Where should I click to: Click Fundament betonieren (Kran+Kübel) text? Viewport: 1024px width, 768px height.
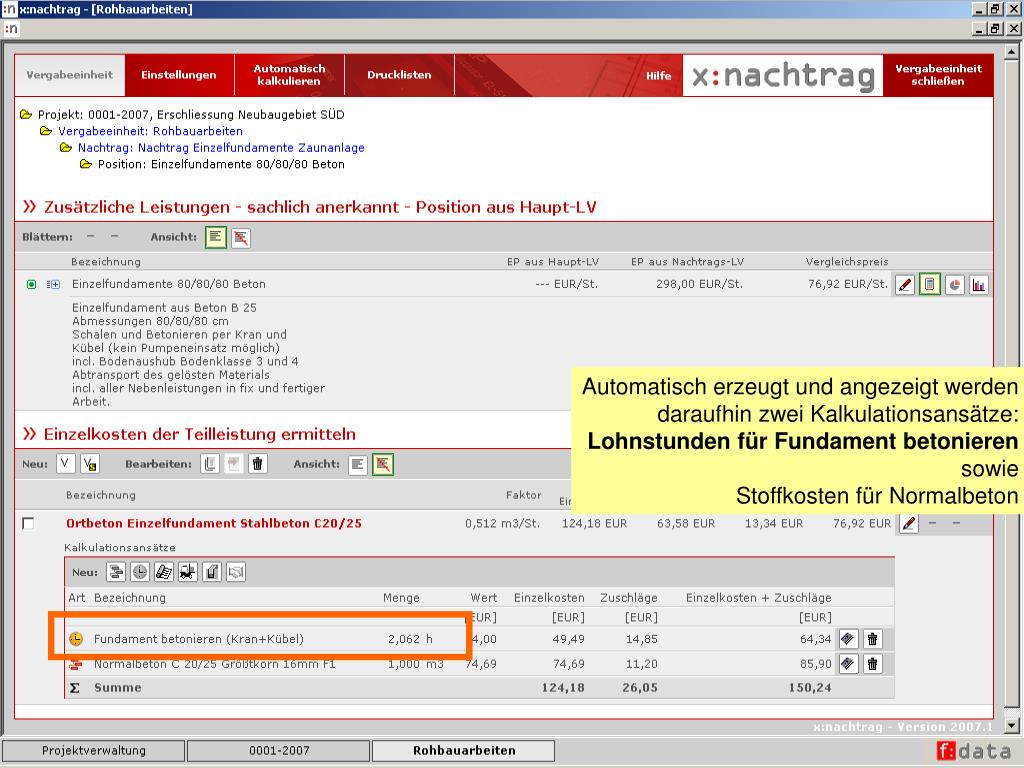[199, 639]
